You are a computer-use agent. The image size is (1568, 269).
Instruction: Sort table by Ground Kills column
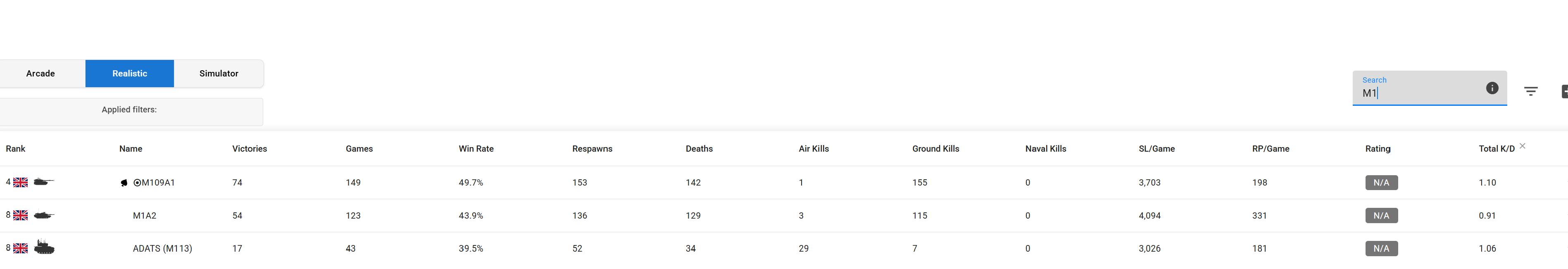(935, 148)
